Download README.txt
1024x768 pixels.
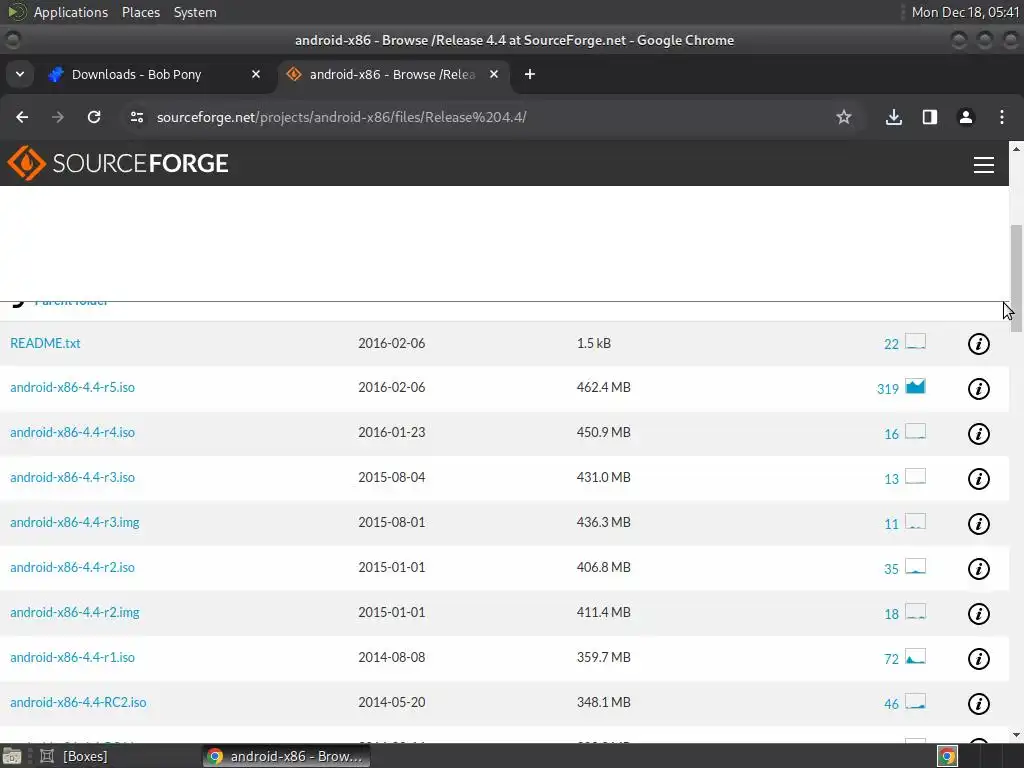click(45, 343)
